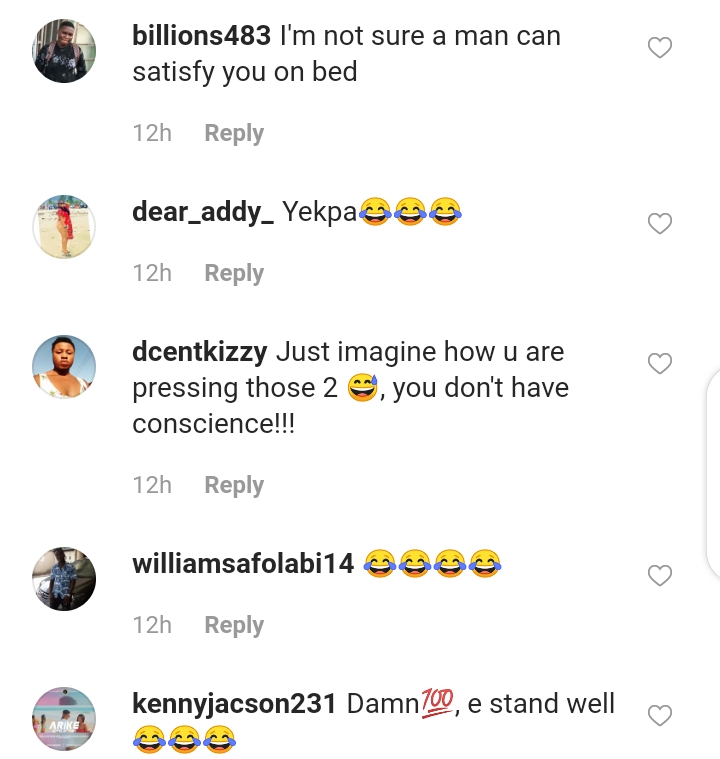Reply to billions483's comment
This screenshot has height=759, width=720.
(234, 133)
